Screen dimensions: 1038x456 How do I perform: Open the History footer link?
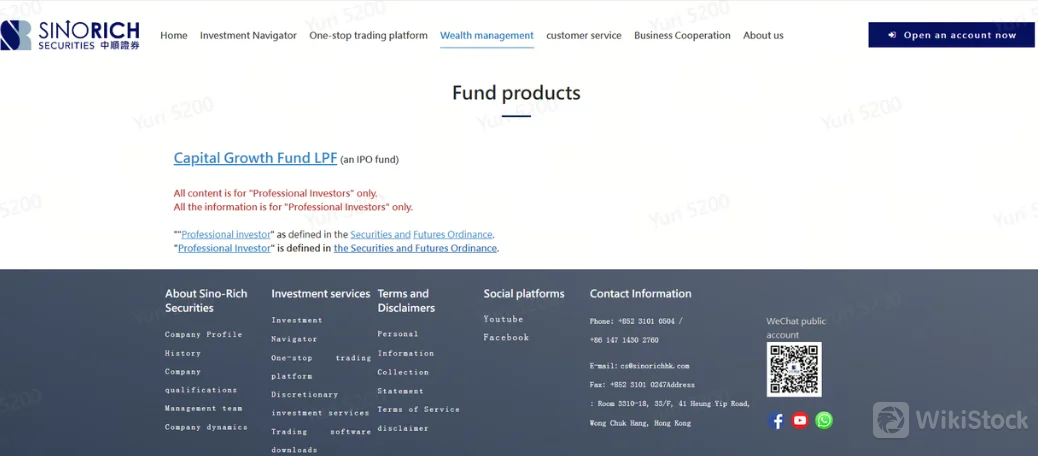pos(183,353)
